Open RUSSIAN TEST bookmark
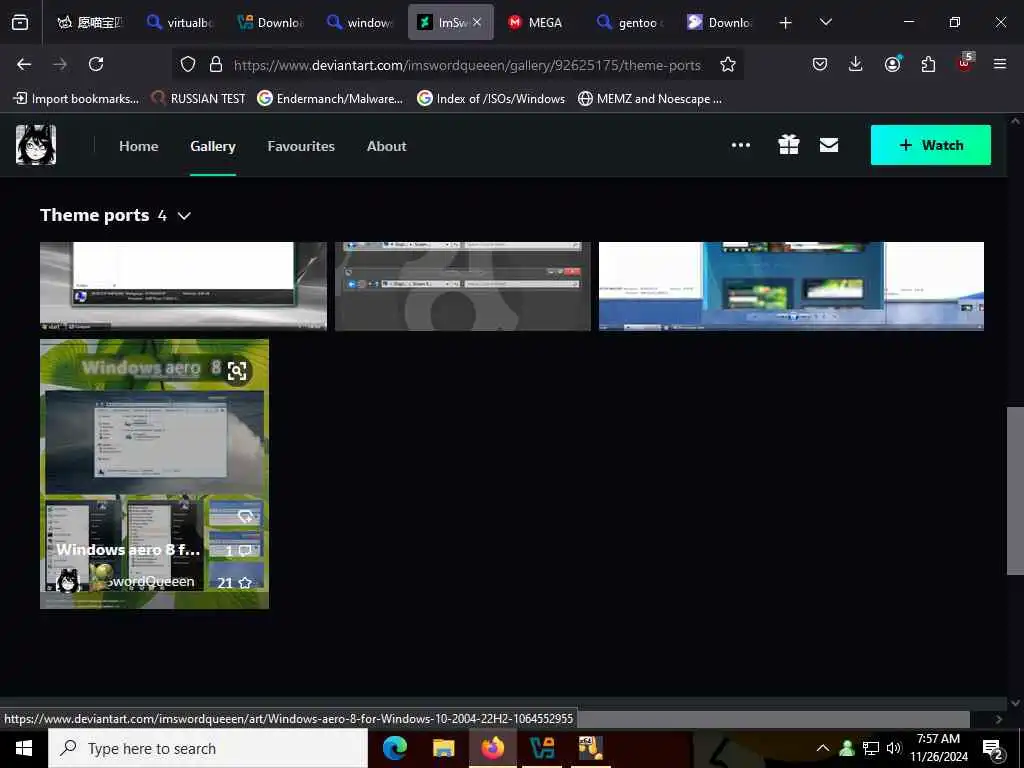This screenshot has height=768, width=1024. (199, 99)
